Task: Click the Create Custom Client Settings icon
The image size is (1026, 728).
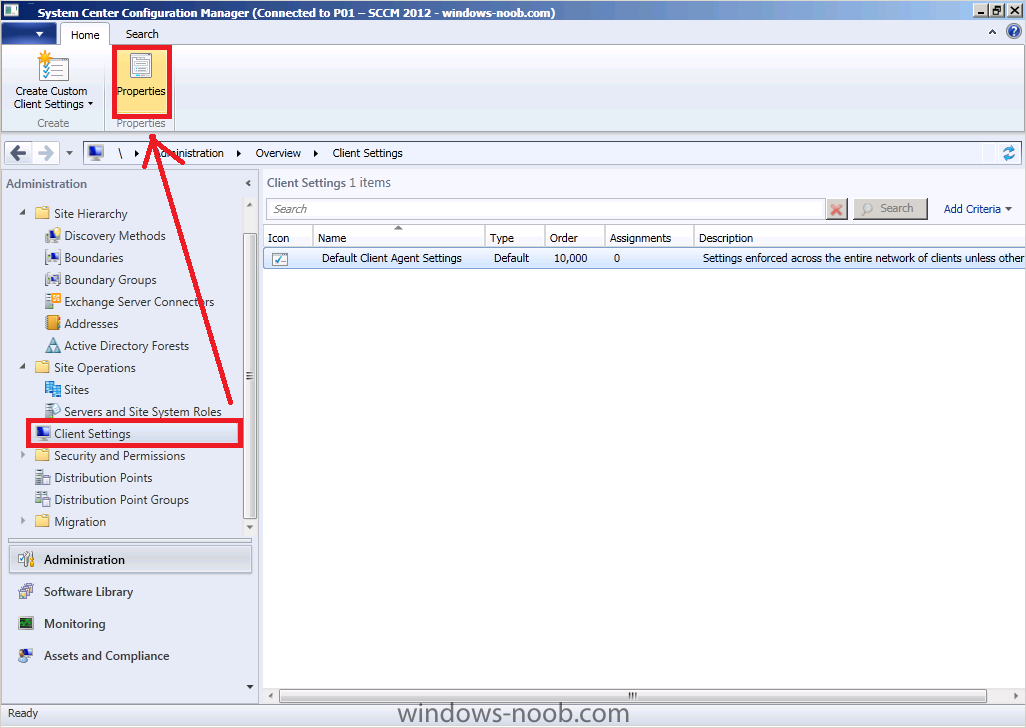Action: point(53,67)
